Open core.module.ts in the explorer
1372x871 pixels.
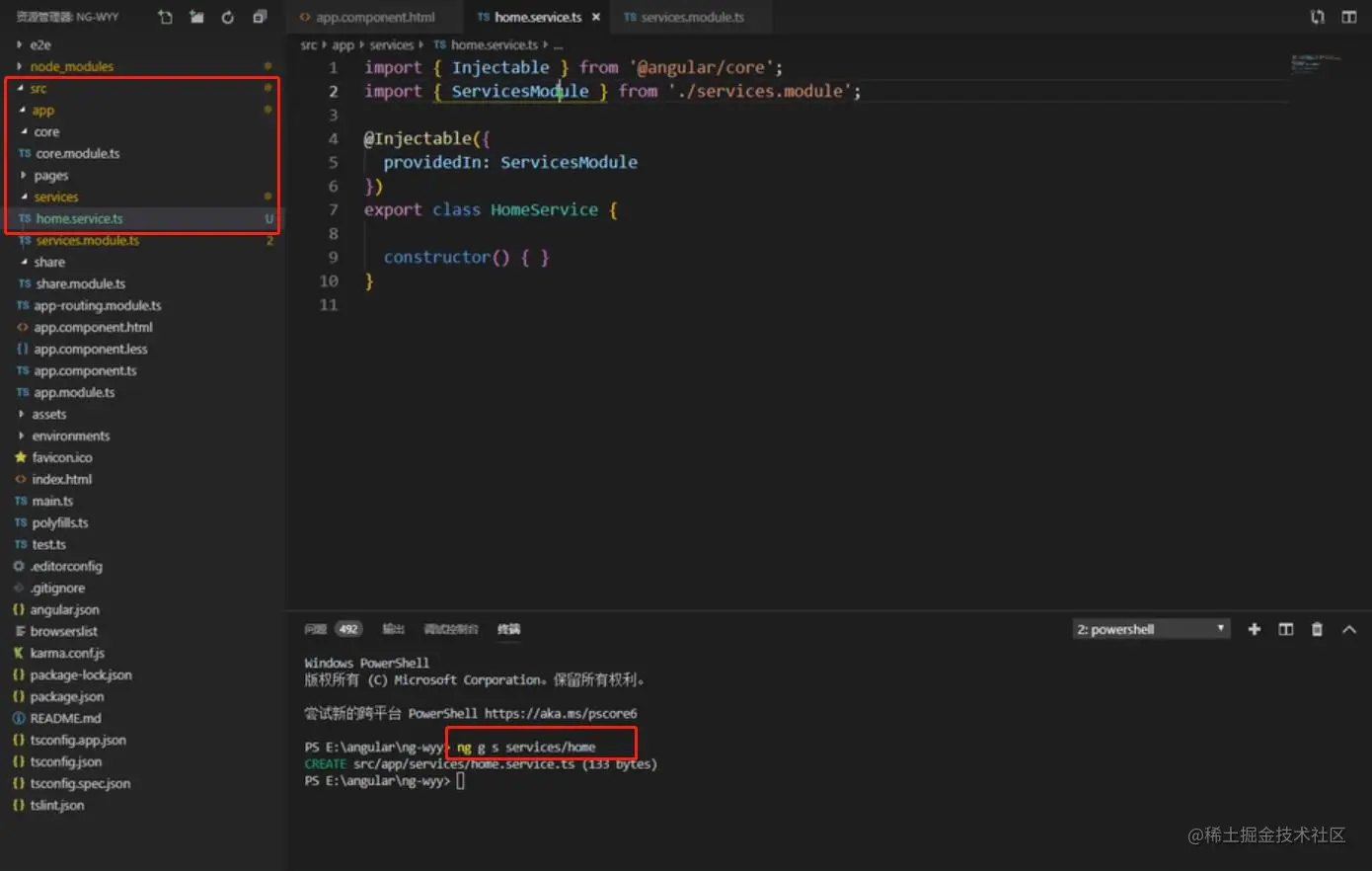pyautogui.click(x=77, y=153)
